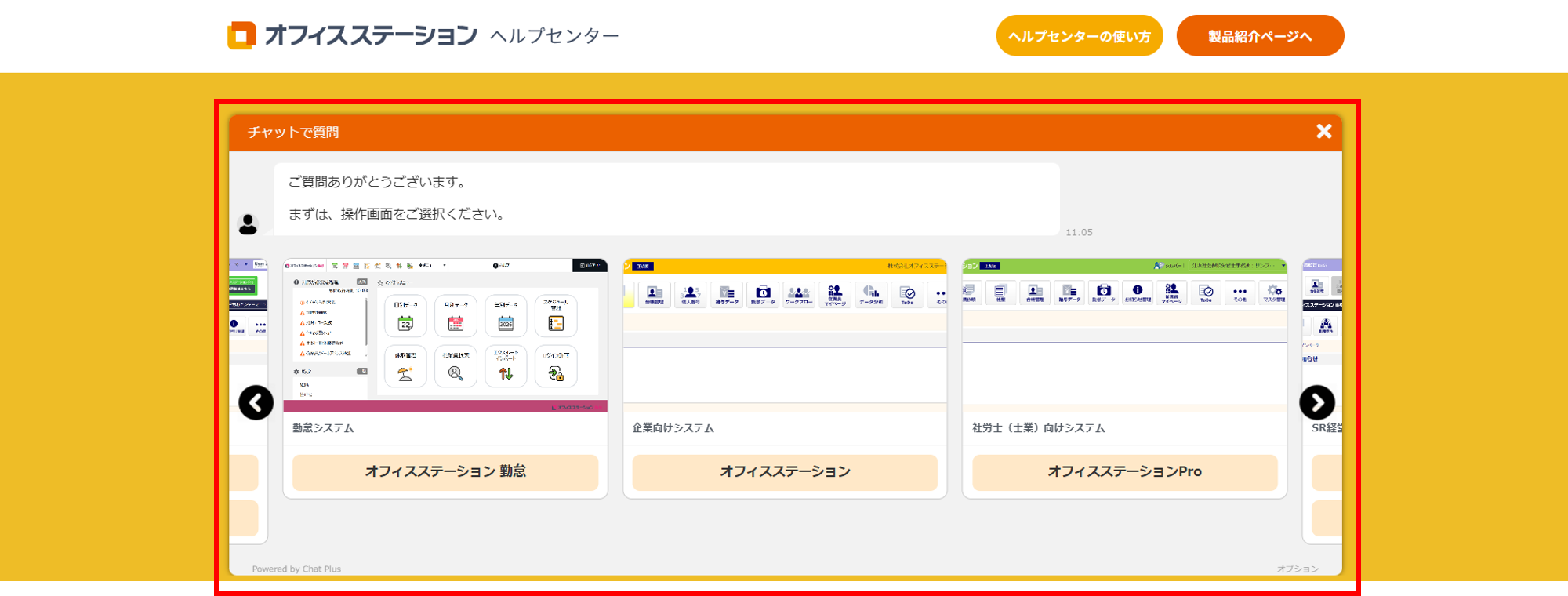Click the chat operator avatar icon
Image resolution: width=1568 pixels, height=596 pixels.
[248, 224]
